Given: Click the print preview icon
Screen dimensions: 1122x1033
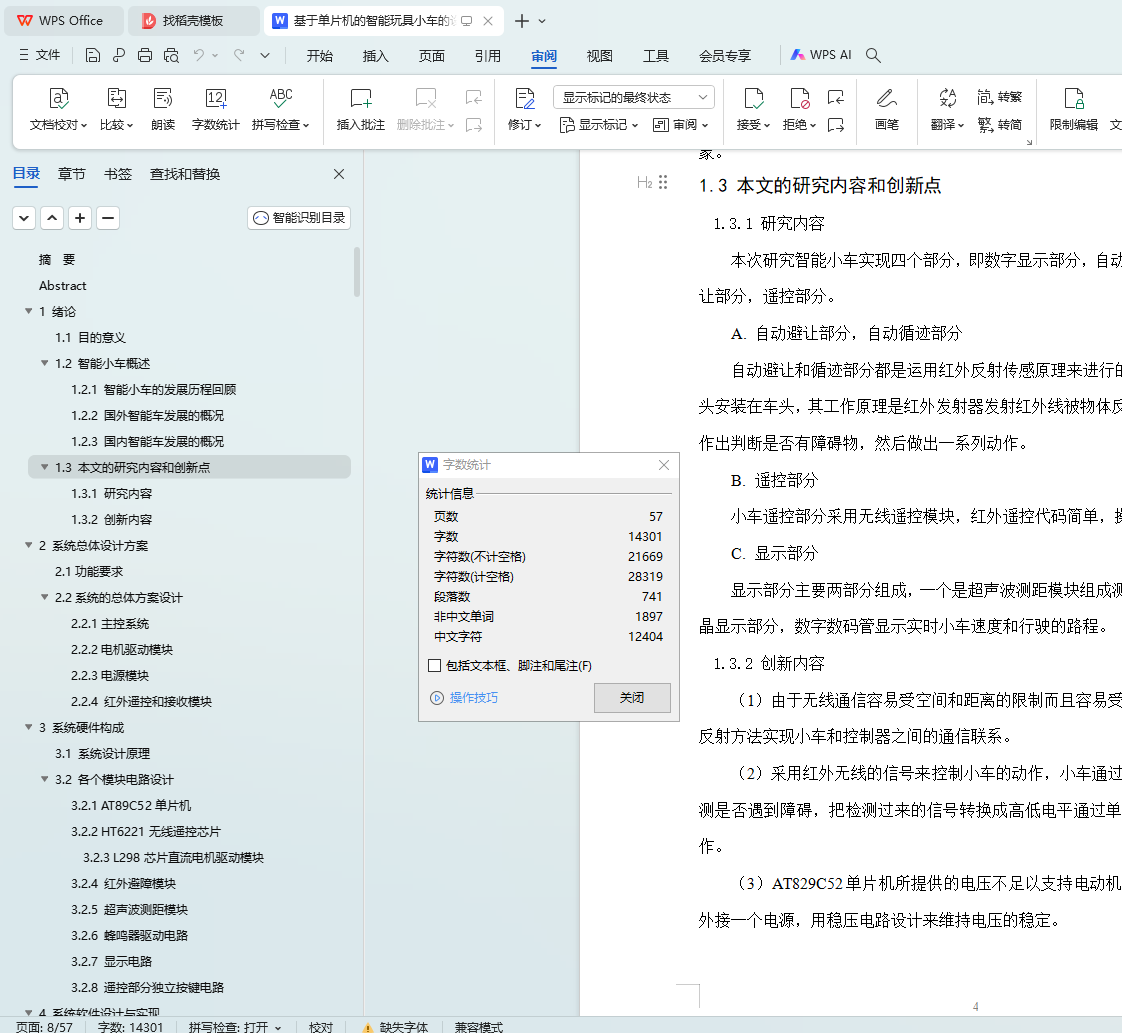Looking at the screenshot, I should [x=171, y=55].
